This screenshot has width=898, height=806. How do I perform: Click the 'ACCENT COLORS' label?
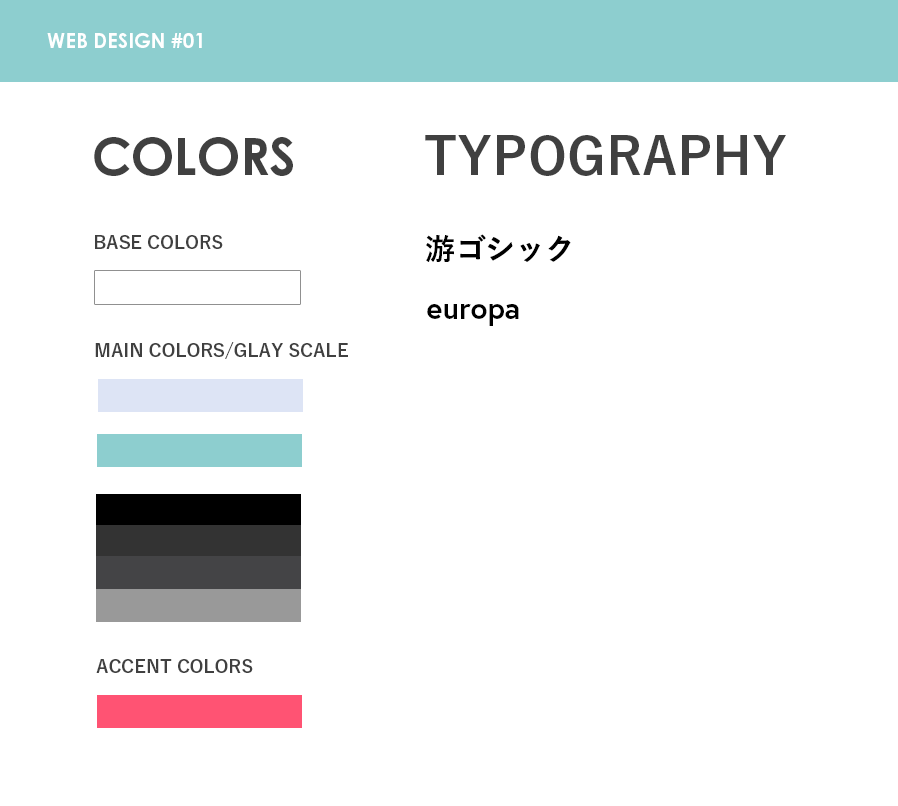click(174, 667)
